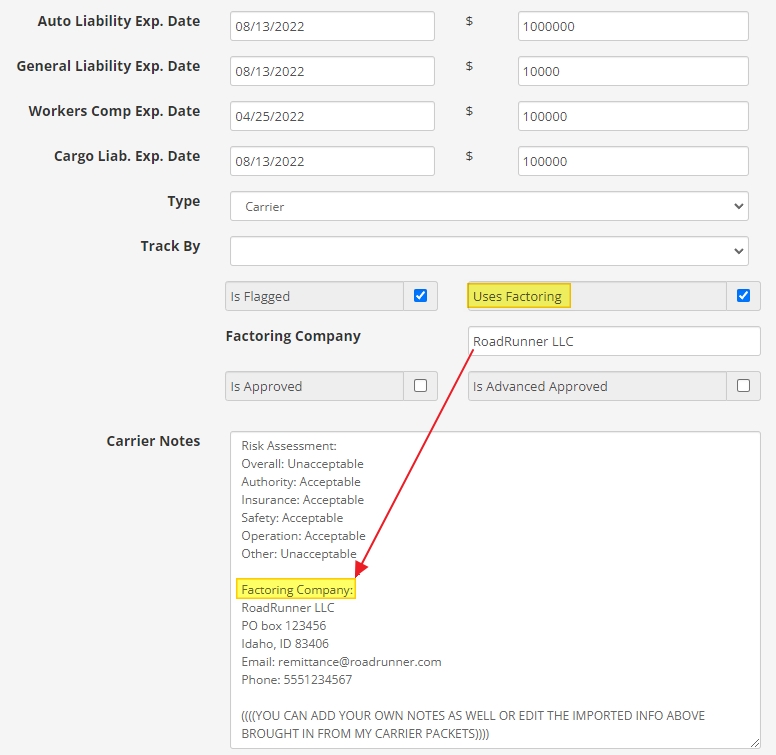Check the Is Approved checkbox
The height and width of the screenshot is (755, 776).
[420, 386]
